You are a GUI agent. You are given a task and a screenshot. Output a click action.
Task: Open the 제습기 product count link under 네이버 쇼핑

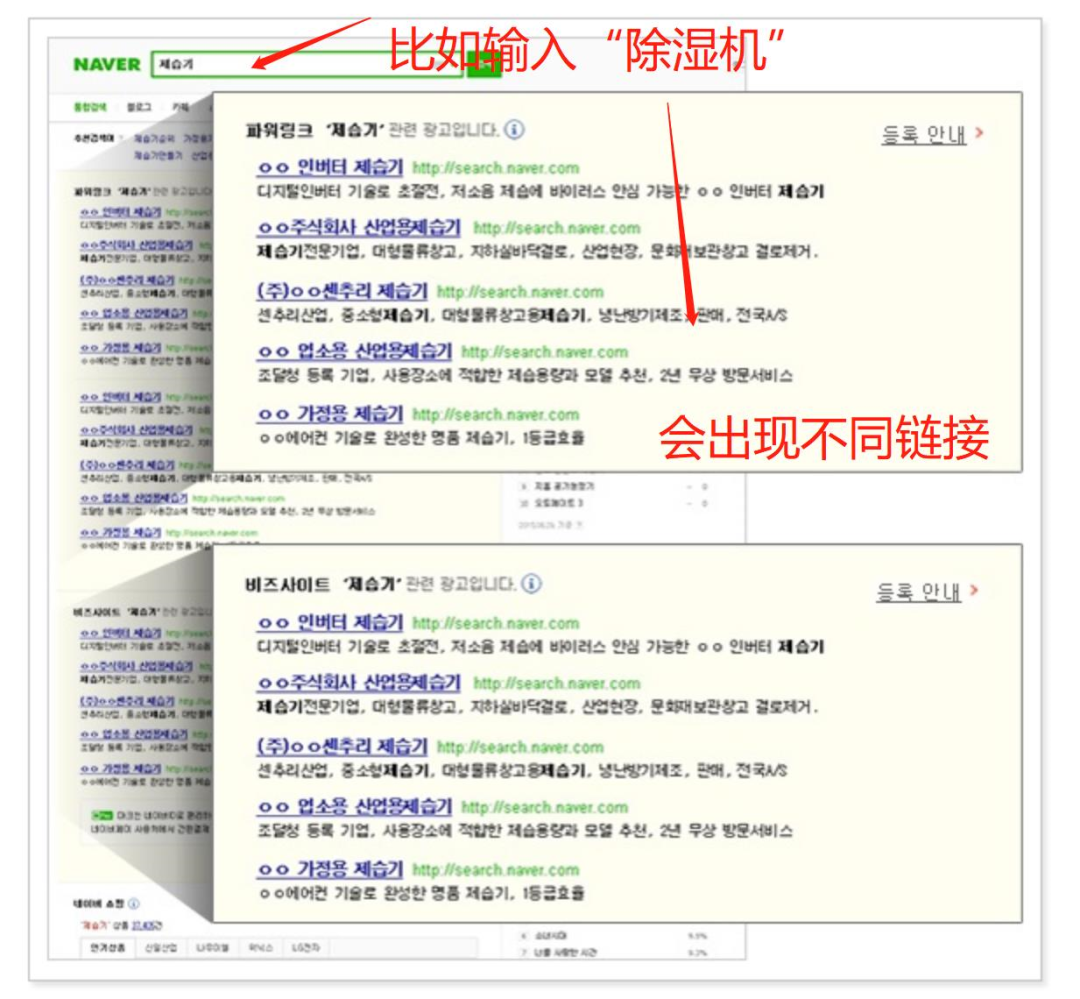pos(147,926)
